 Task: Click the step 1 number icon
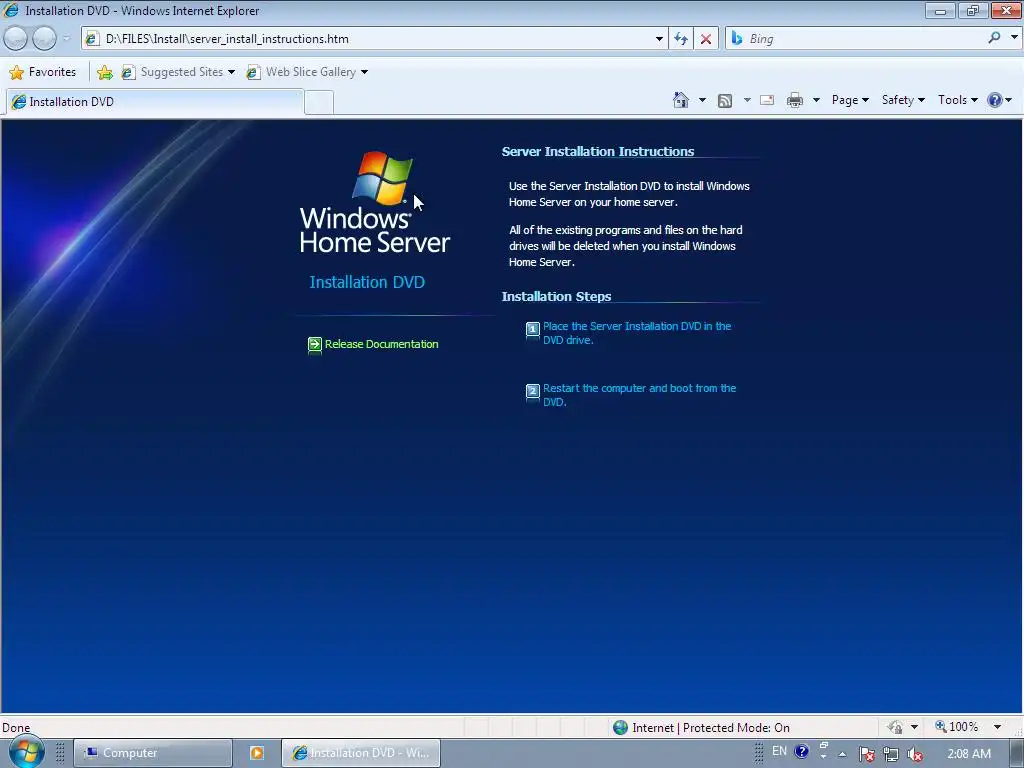click(x=533, y=329)
